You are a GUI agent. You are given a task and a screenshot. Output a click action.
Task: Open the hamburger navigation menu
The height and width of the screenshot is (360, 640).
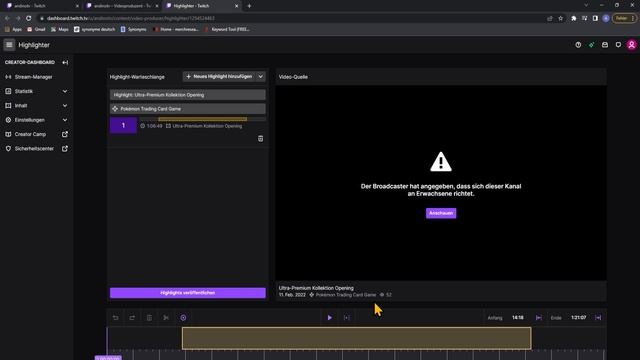click(9, 45)
